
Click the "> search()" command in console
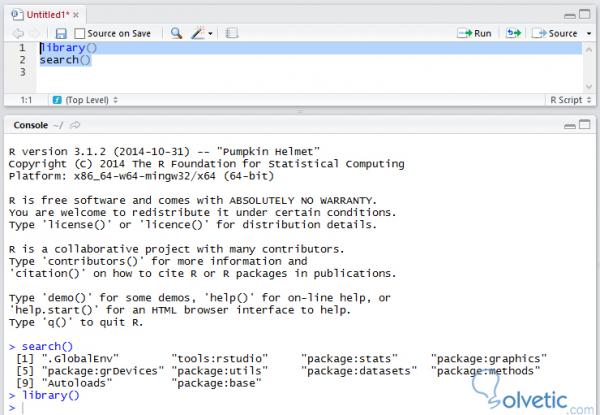point(41,347)
